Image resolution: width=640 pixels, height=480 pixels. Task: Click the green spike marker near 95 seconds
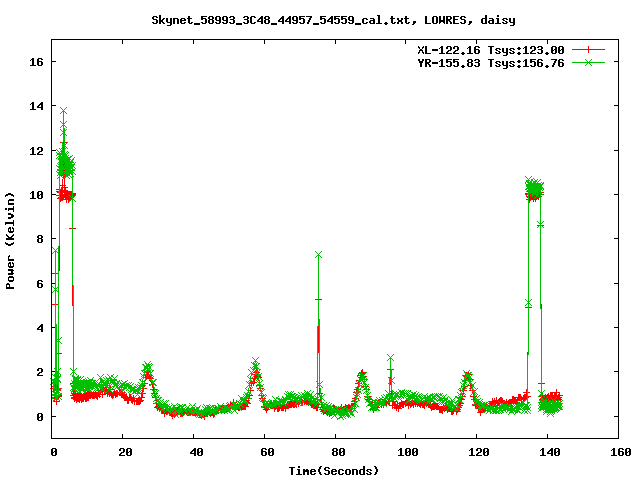coord(391,358)
